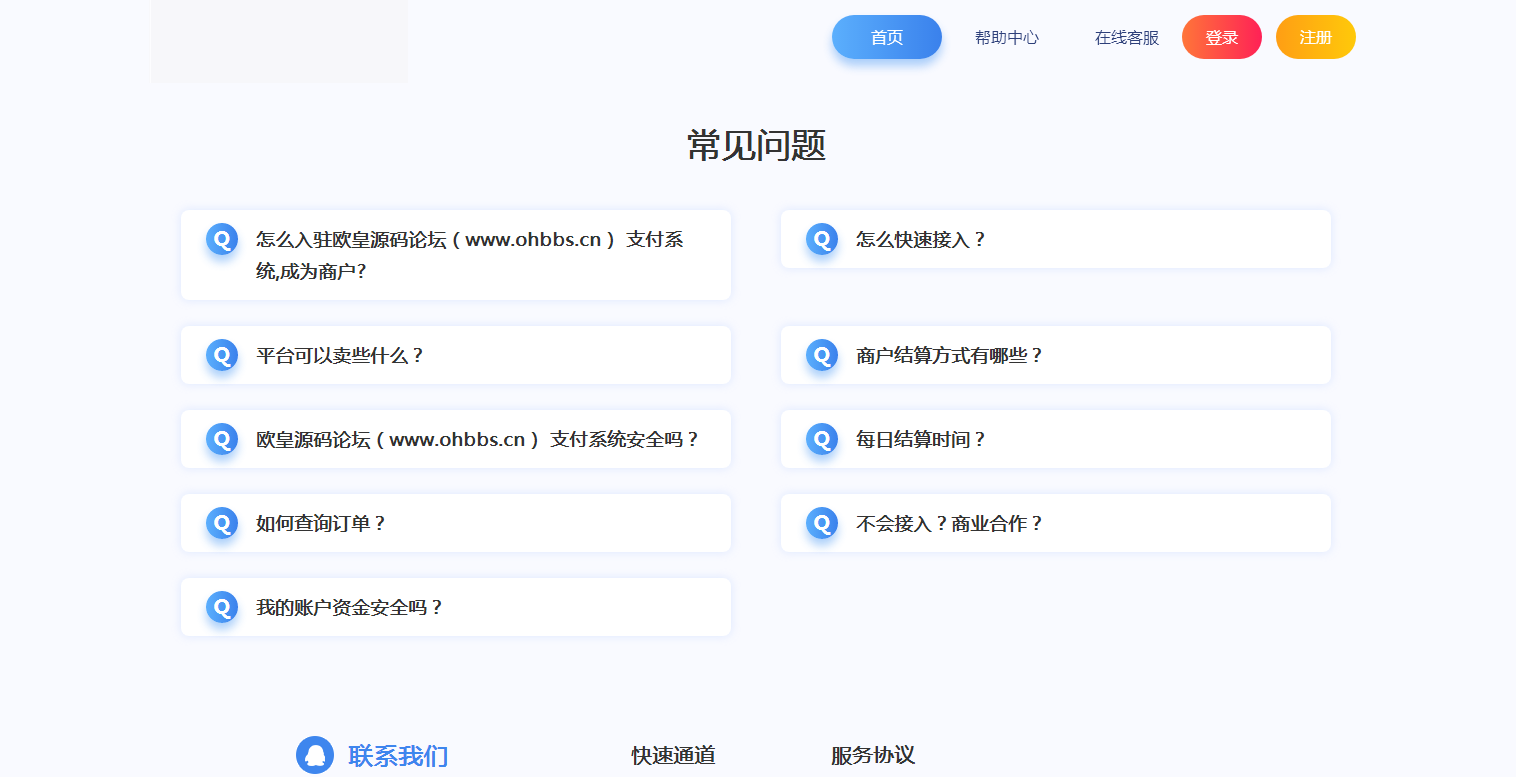Open 在线客服 from the top navigation
The image size is (1516, 777).
point(1125,37)
